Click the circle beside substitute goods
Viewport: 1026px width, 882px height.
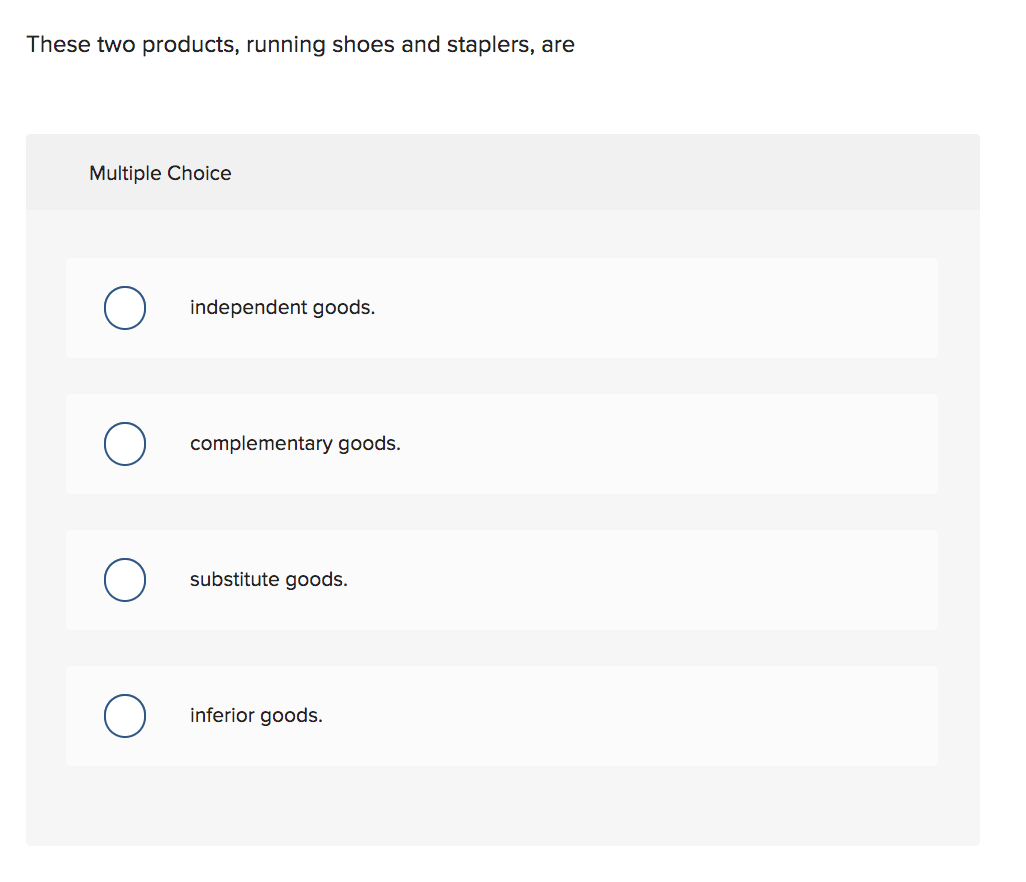(124, 580)
